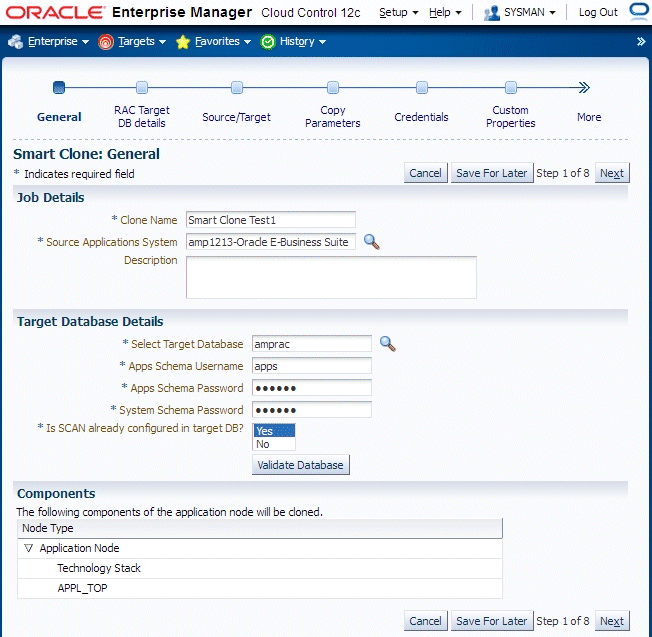Select the RAC Target DB details step label
Image resolution: width=652 pixels, height=637 pixels.
tap(142, 116)
